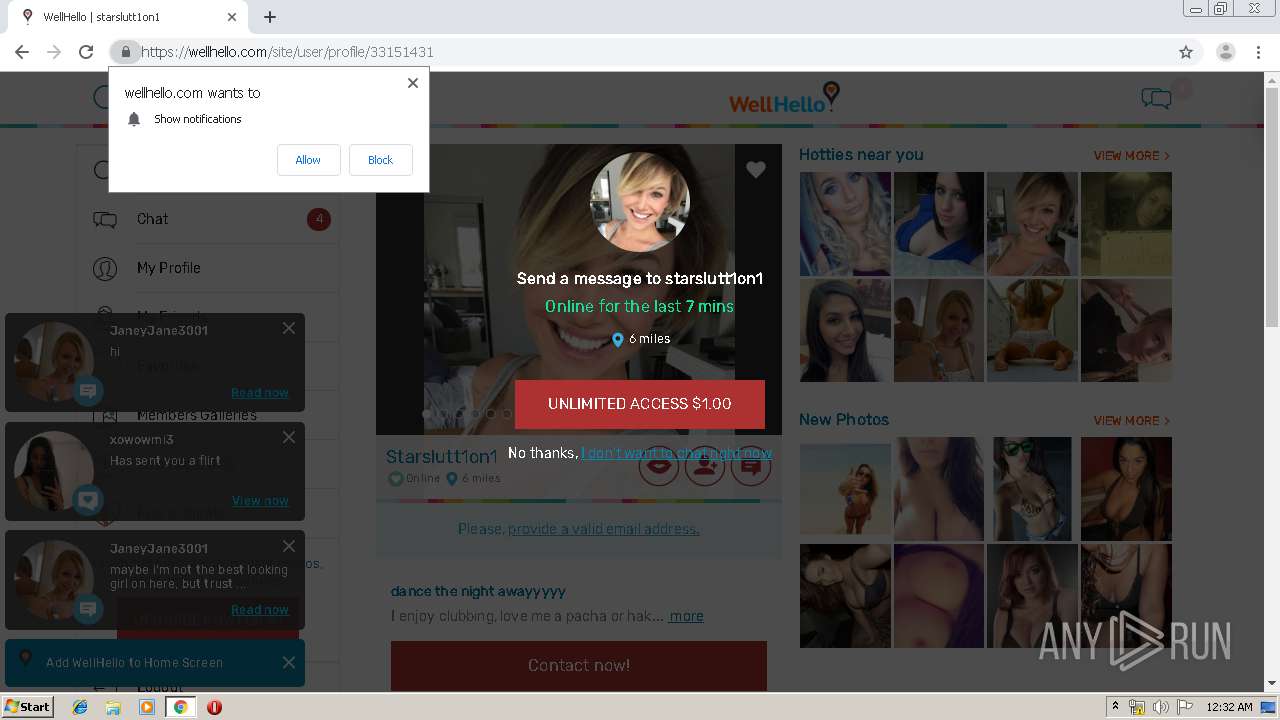Viewport: 1280px width, 720px height.
Task: Click the Opera icon in the taskbar
Action: click(214, 707)
